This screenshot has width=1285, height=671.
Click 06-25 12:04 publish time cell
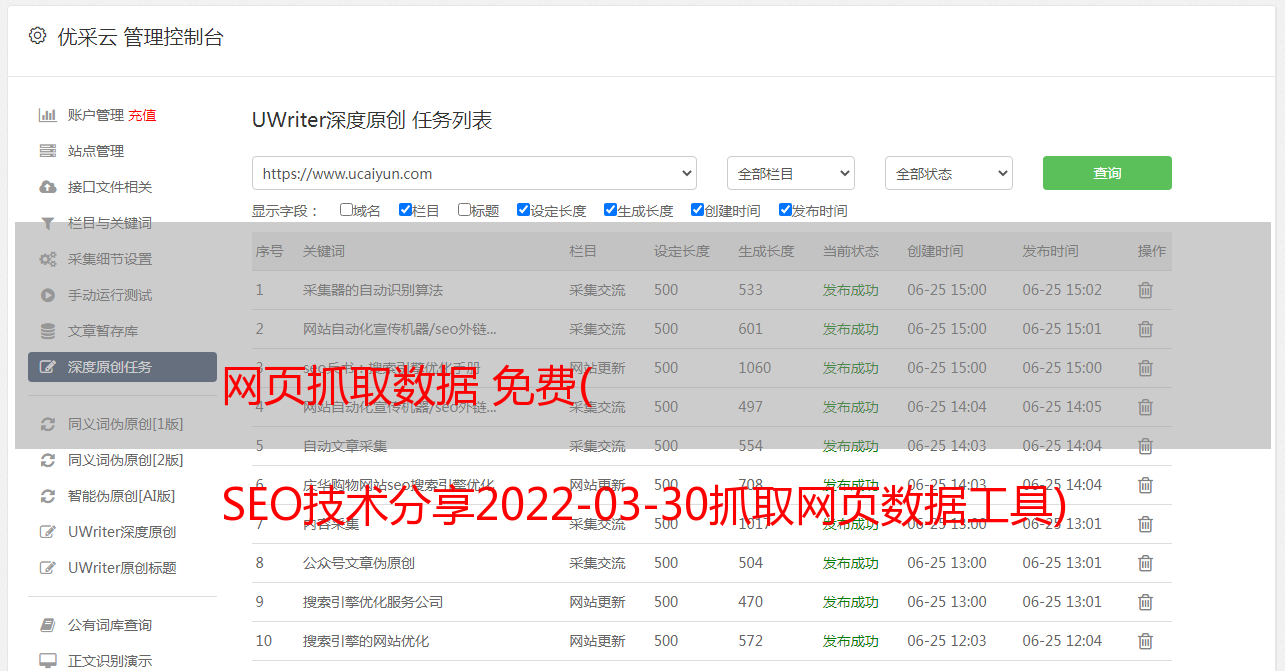click(x=1062, y=641)
